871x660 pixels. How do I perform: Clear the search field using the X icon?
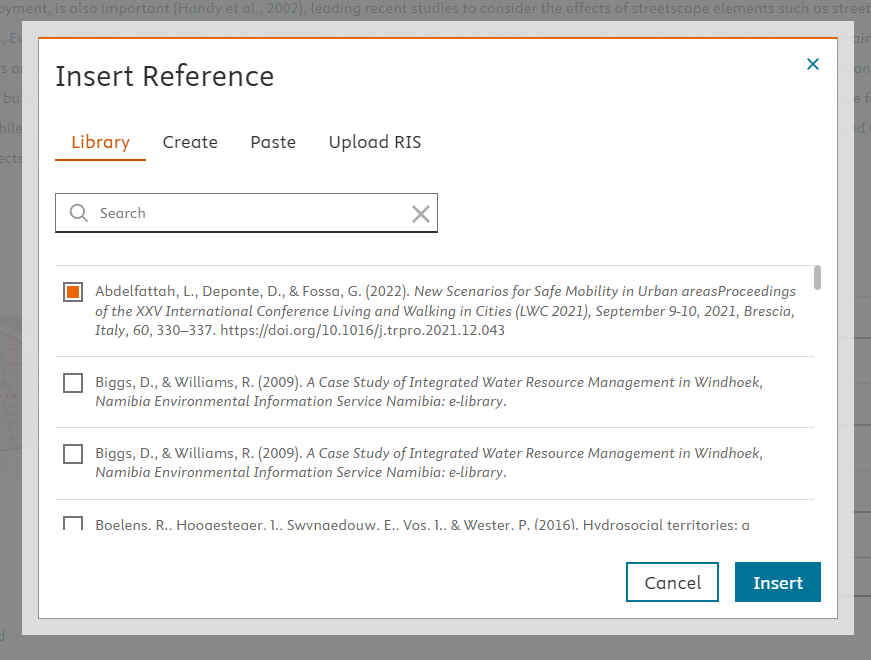click(x=420, y=212)
